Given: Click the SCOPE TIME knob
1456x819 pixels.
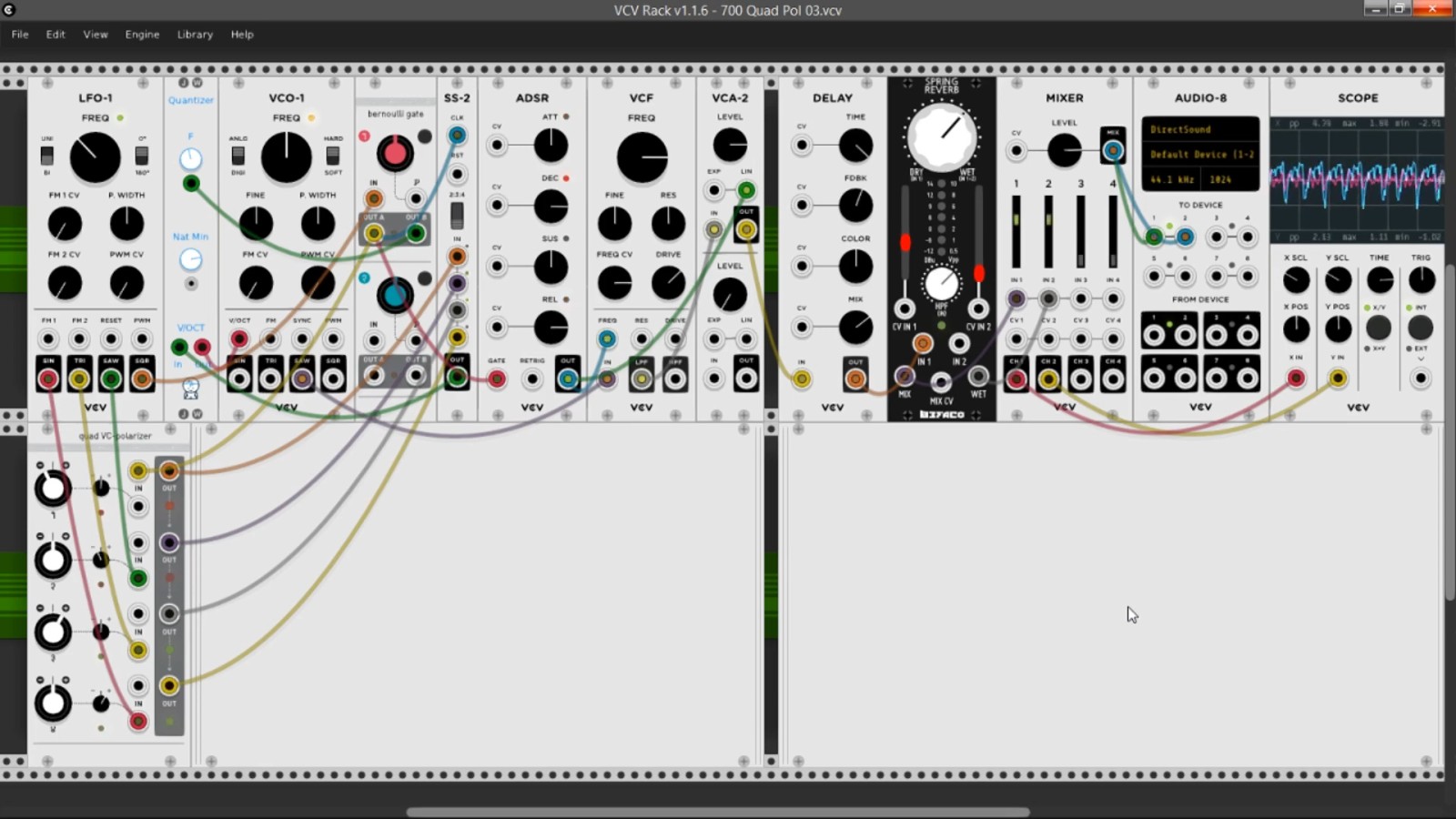Looking at the screenshot, I should click(1380, 280).
